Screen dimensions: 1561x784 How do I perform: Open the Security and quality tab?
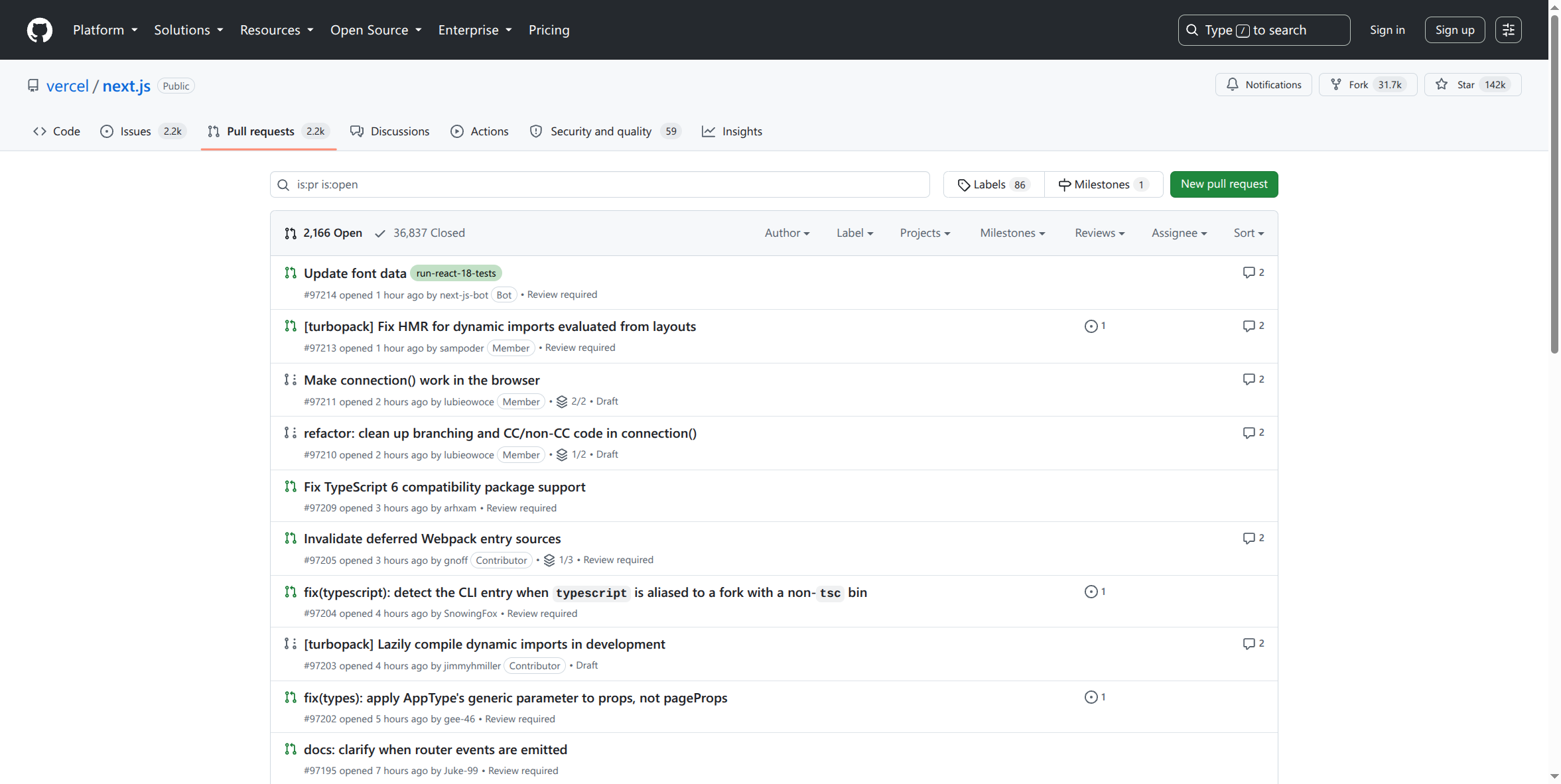(x=605, y=131)
